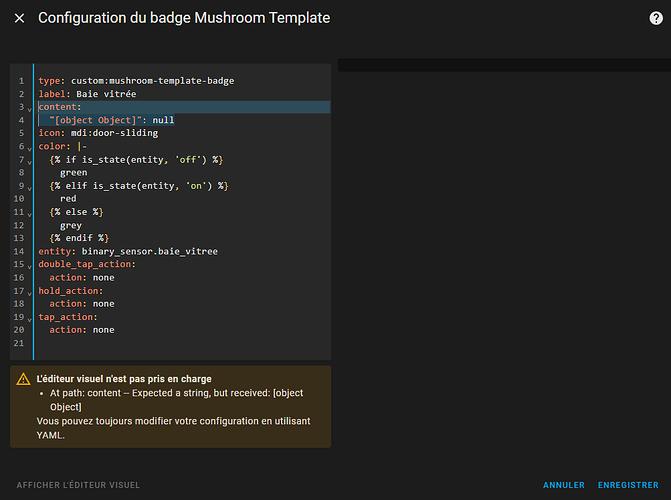Click 'Vous pouvez toujours modifier votre configuration' text
The height and width of the screenshot is (500, 671).
pyautogui.click(x=173, y=428)
